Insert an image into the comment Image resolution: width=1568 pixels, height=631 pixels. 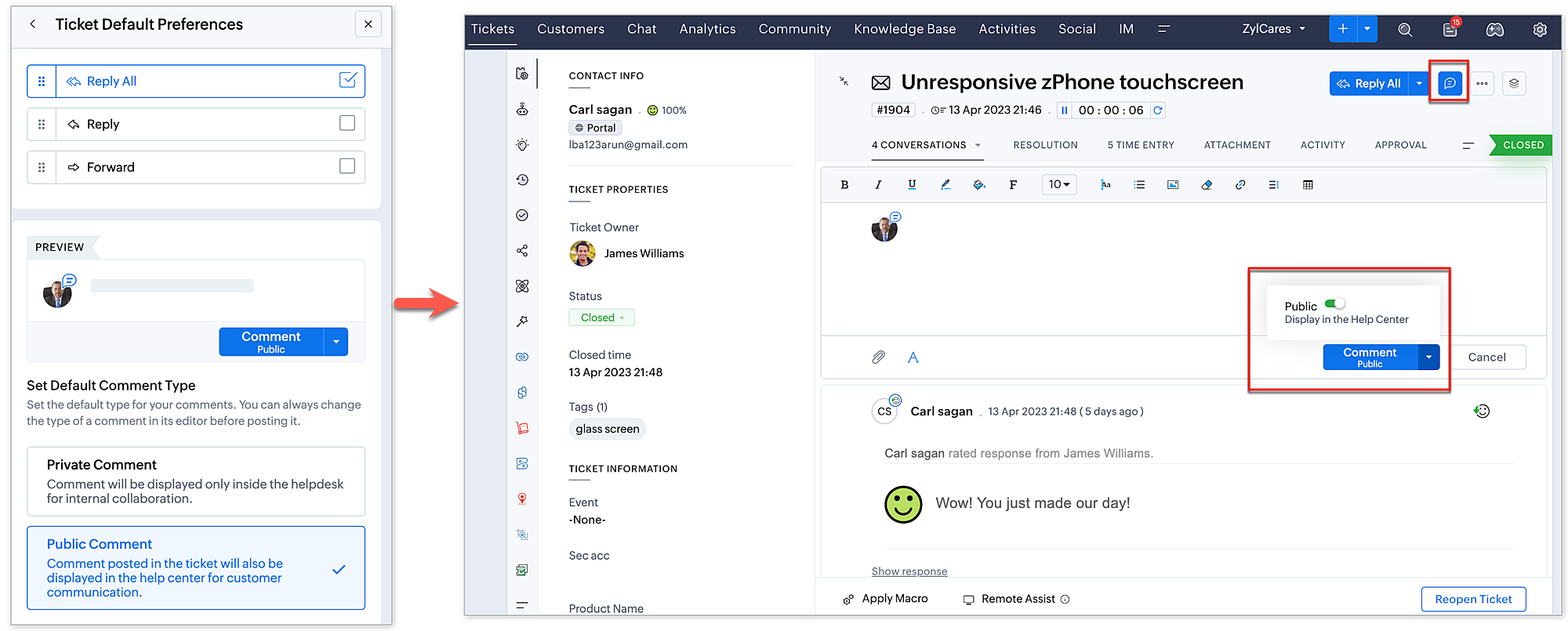point(1173,185)
